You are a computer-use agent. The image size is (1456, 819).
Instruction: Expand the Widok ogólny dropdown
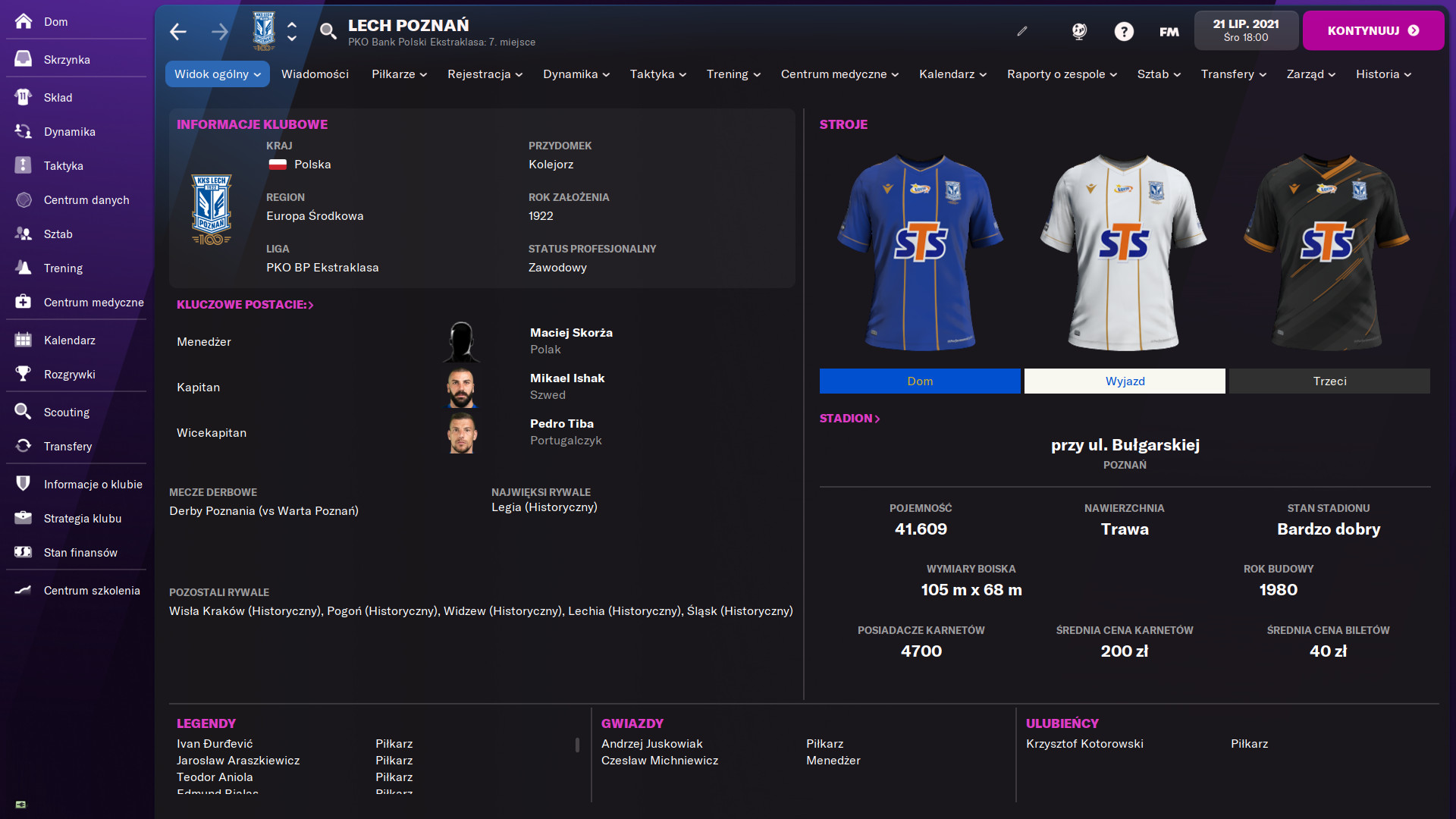pyautogui.click(x=217, y=74)
